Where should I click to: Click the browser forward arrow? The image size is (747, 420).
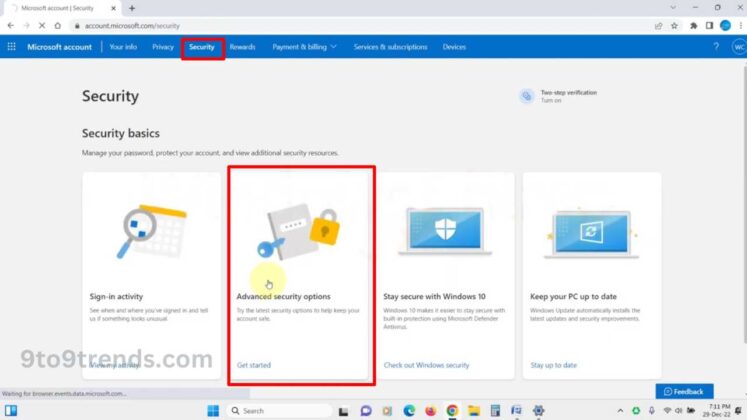pos(26,26)
